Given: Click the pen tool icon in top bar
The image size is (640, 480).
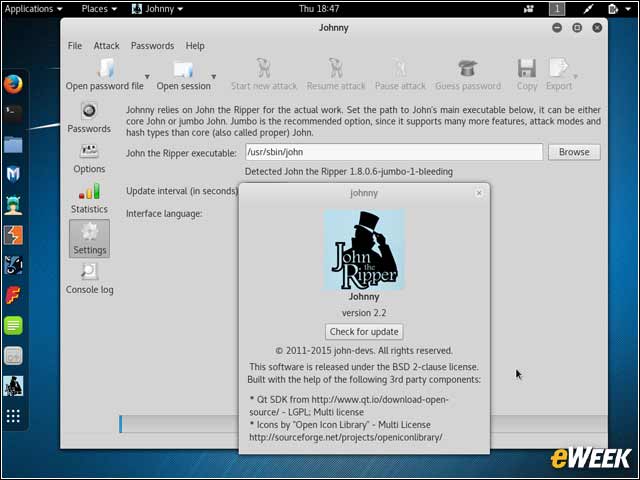Looking at the screenshot, I should 588,9.
